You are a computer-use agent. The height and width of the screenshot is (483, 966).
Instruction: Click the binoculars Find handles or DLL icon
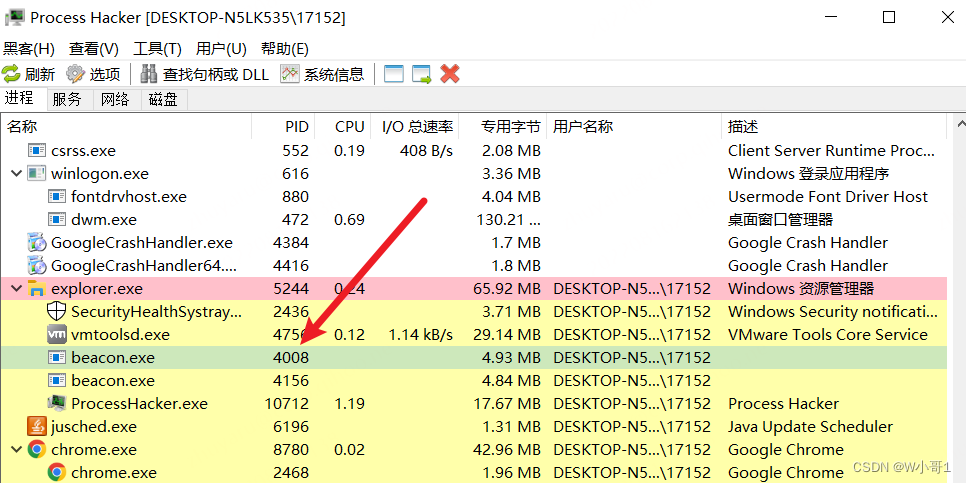(148, 75)
